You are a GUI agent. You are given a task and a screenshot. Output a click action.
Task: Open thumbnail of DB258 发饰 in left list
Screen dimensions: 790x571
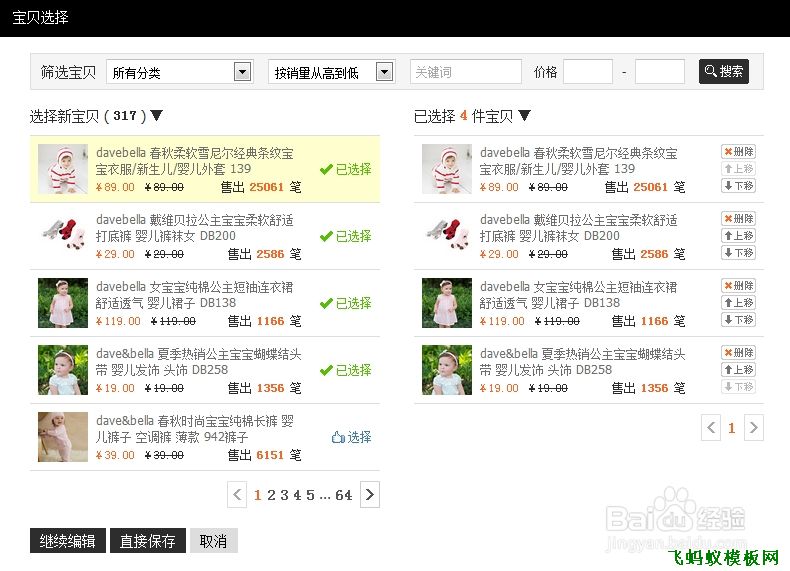[63, 370]
